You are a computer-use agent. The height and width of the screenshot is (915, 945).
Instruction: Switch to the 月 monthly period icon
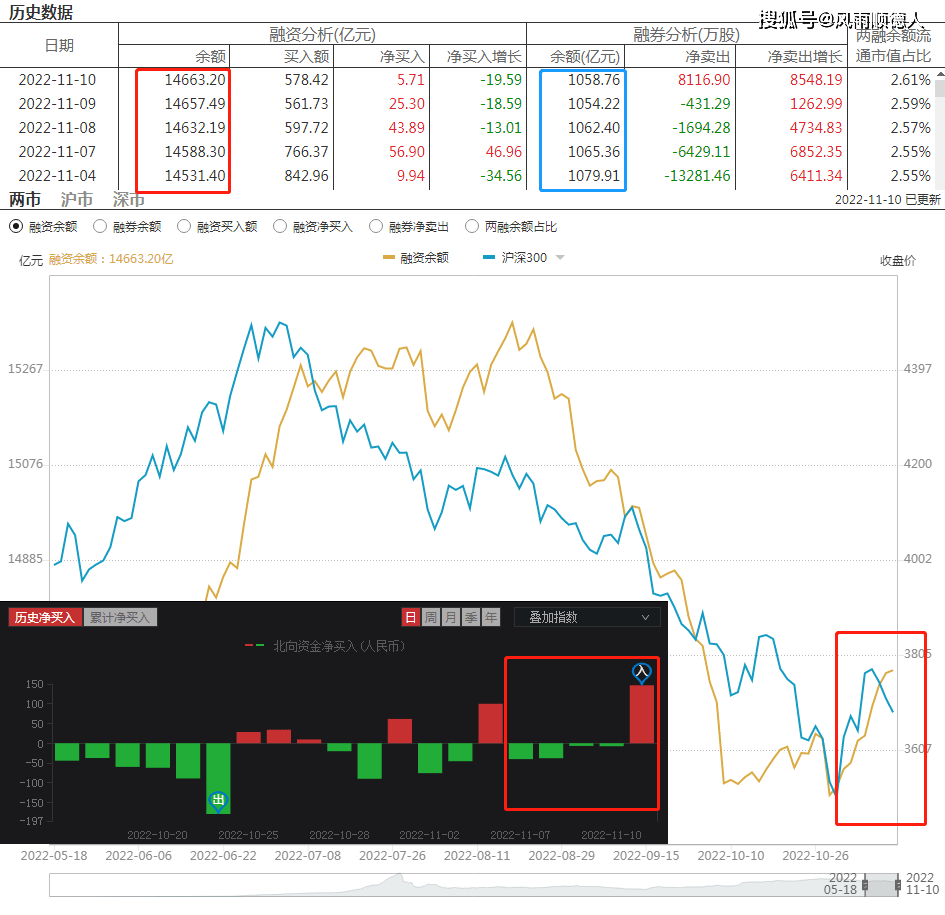point(450,617)
